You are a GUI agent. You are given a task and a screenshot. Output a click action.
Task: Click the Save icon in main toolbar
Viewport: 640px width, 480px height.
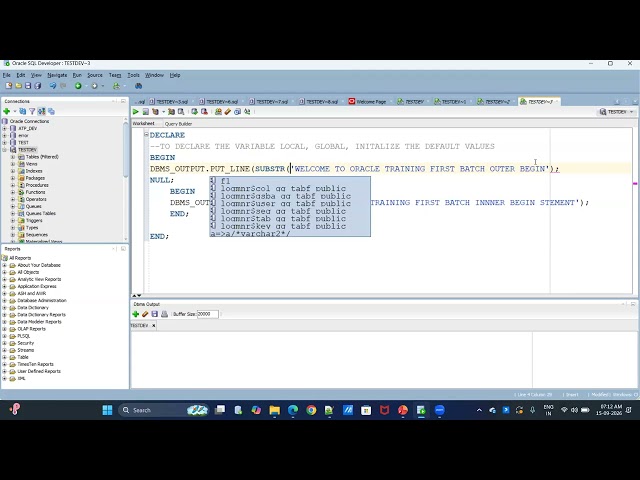(x=28, y=86)
